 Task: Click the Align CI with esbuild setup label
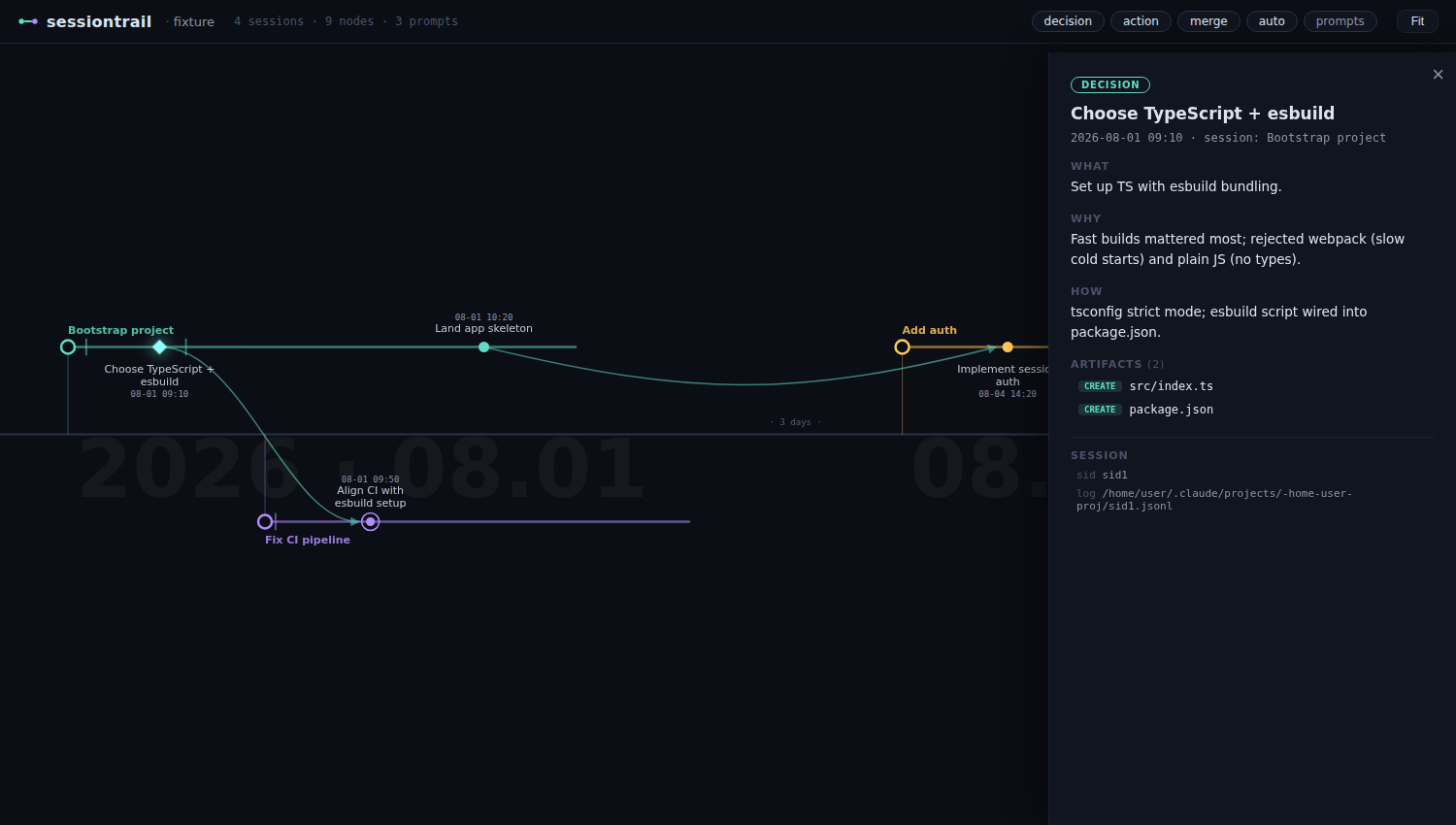tap(370, 497)
